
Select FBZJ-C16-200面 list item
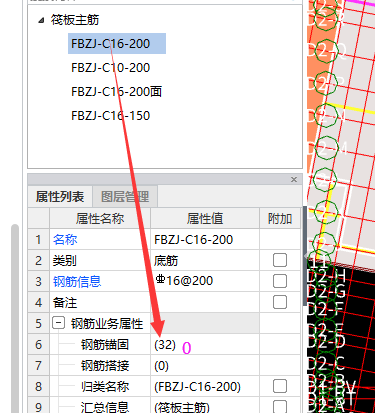pyautogui.click(x=116, y=92)
